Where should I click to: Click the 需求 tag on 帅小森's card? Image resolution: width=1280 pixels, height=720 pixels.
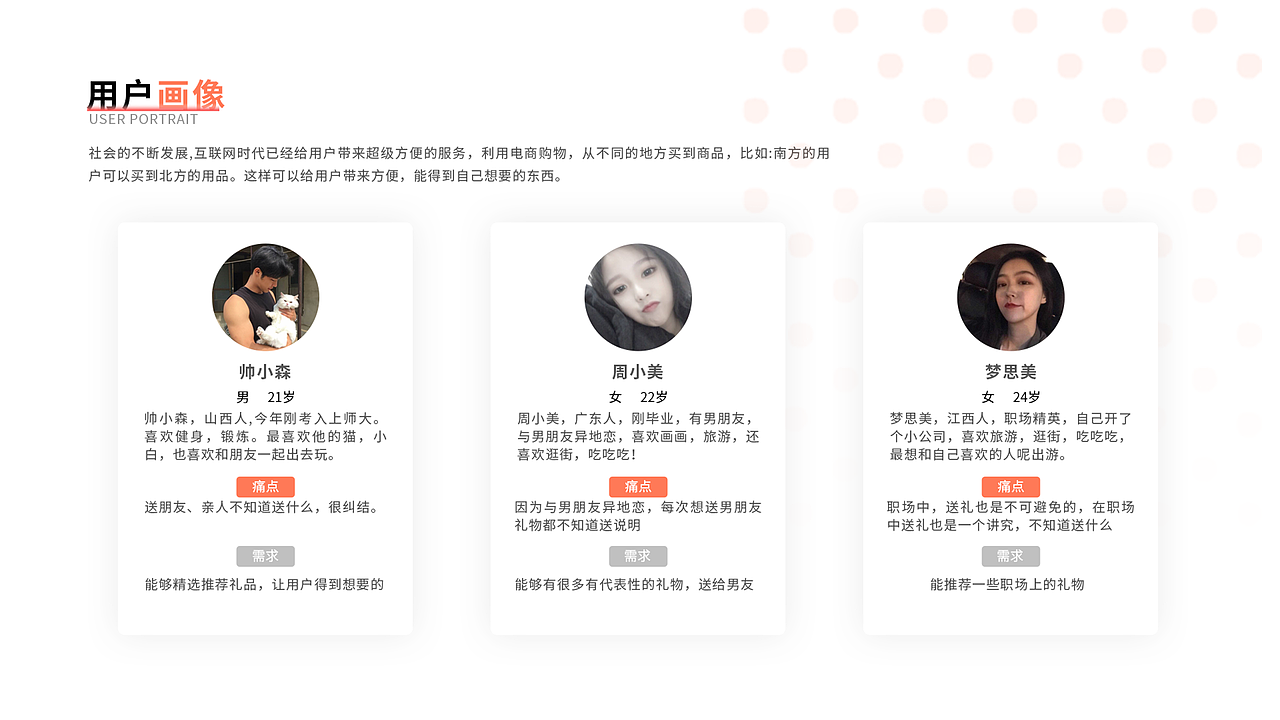[x=265, y=556]
